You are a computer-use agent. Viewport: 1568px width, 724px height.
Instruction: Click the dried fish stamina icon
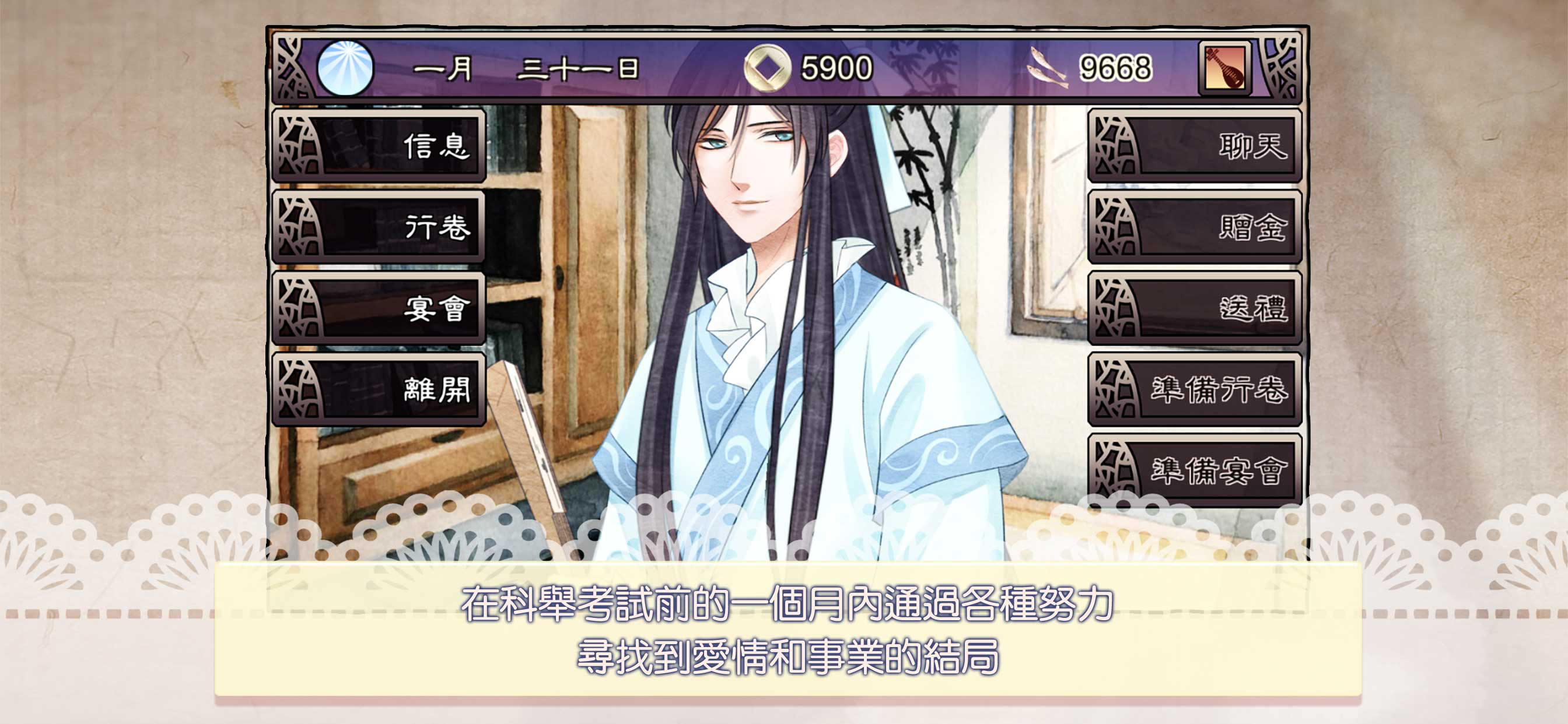point(1048,68)
